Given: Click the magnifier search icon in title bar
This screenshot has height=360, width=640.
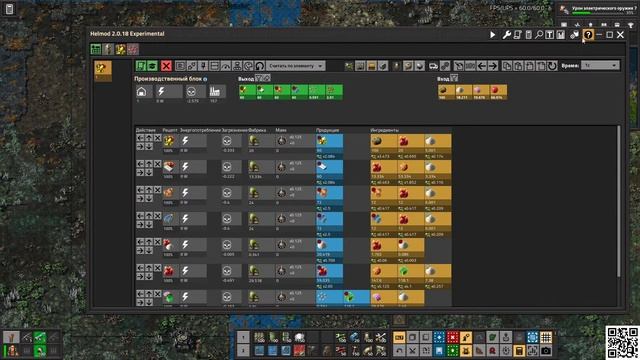Looking at the screenshot, I should 539,35.
